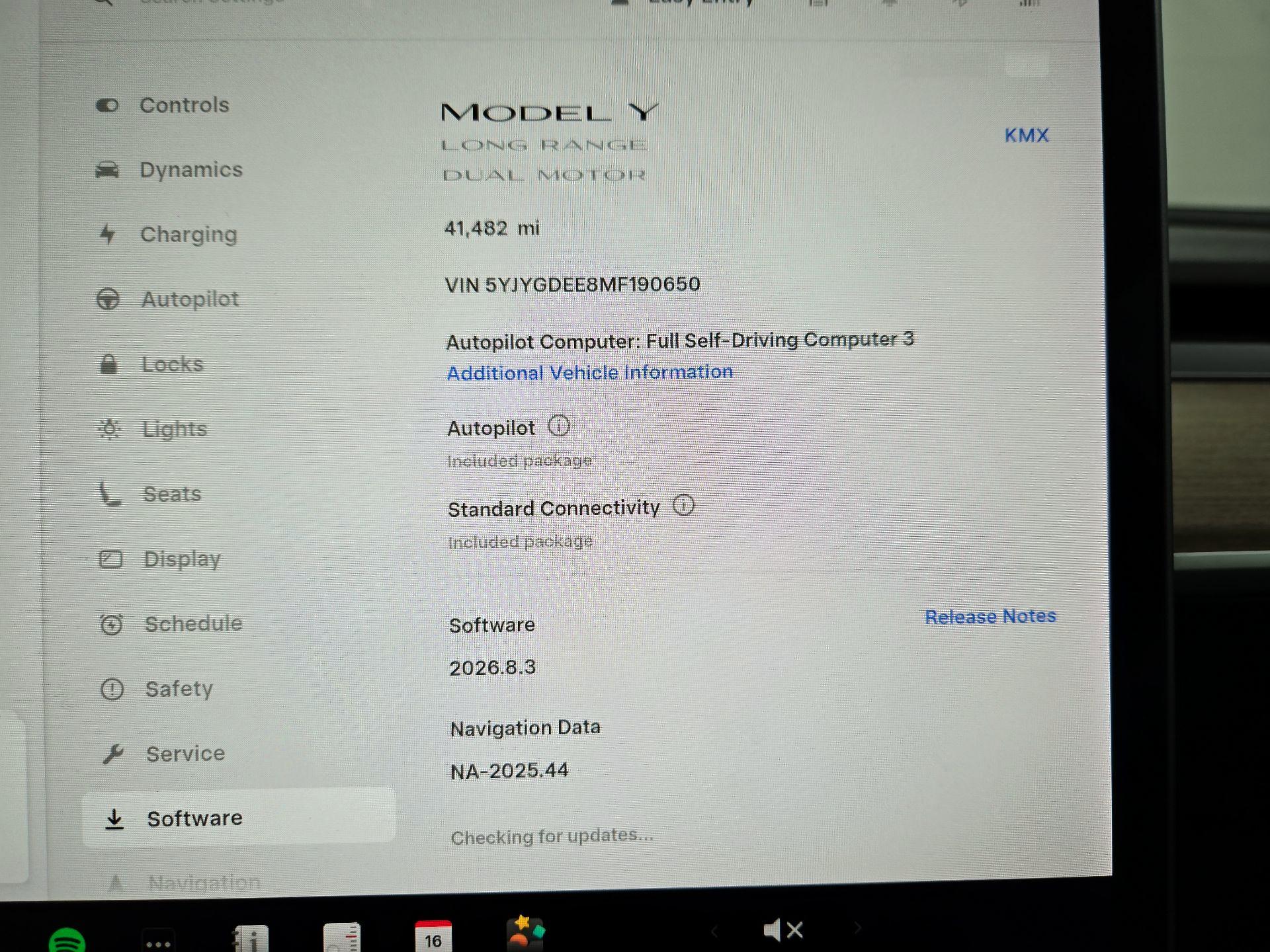Toggle the speaker mute icon
The width and height of the screenshot is (1270, 952).
tap(784, 929)
